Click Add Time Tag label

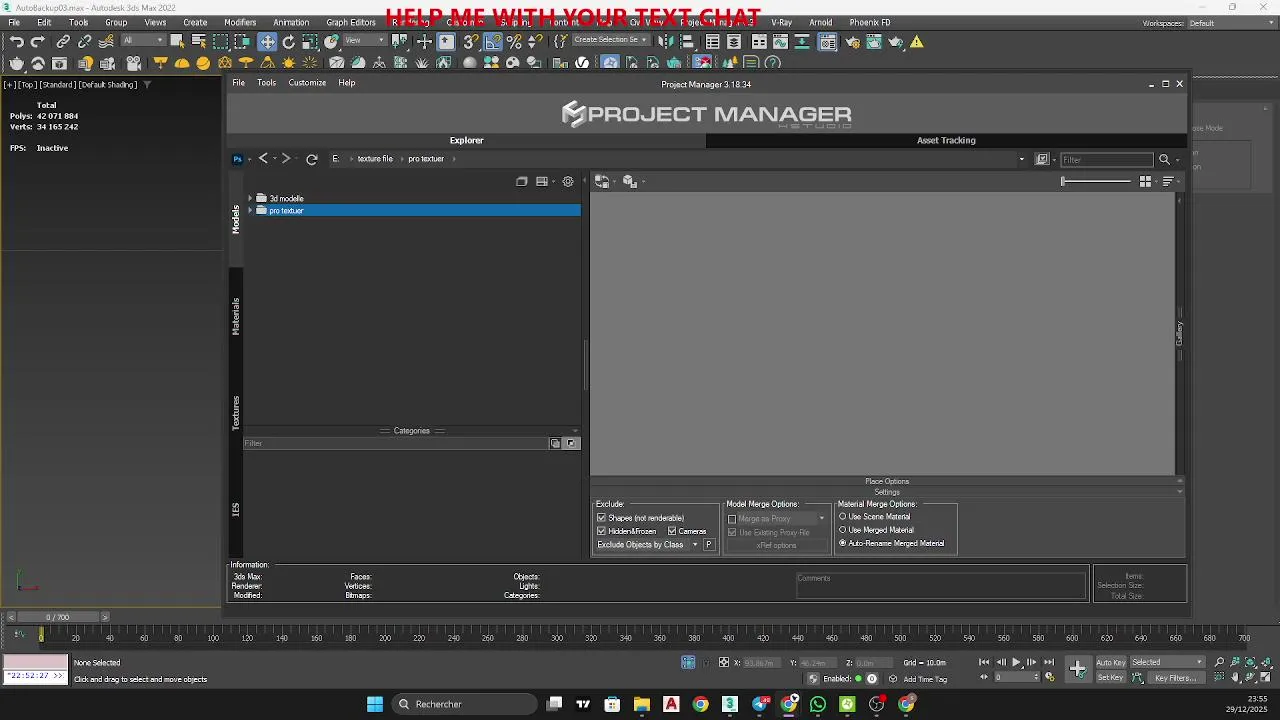point(925,679)
